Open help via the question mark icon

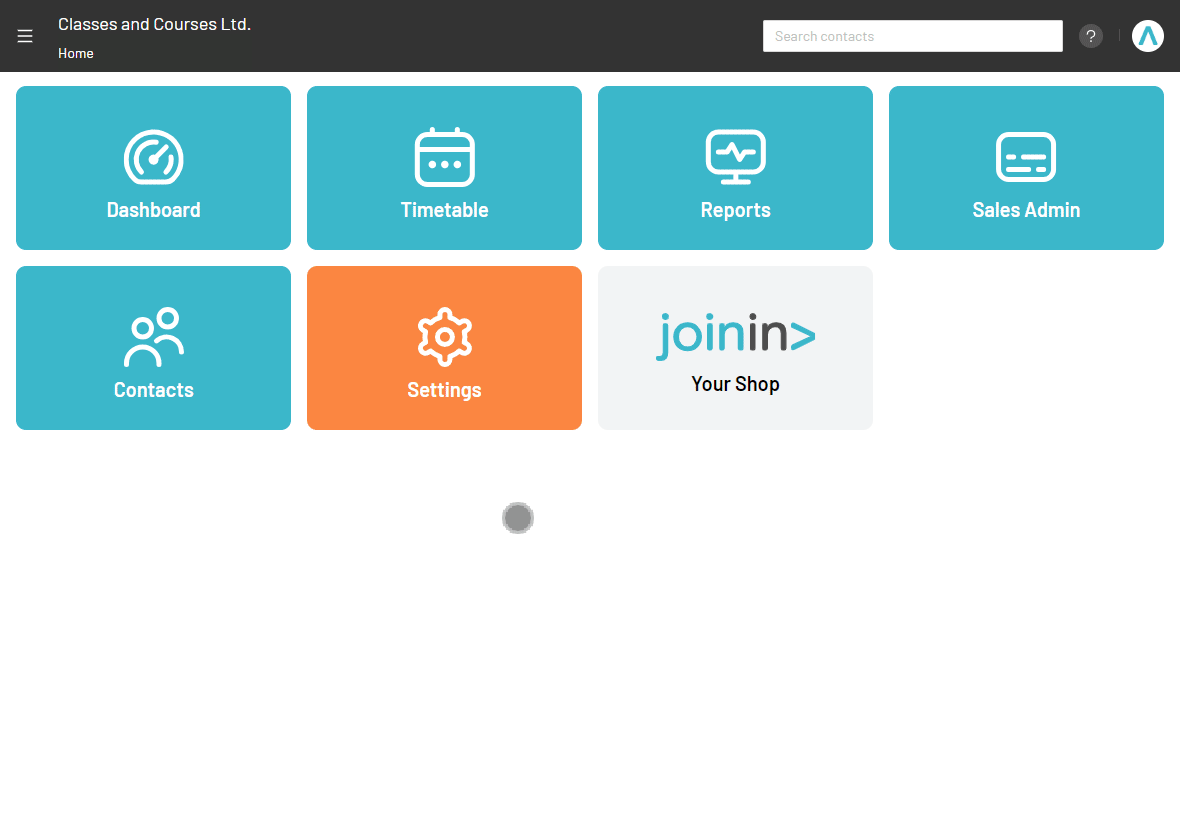(x=1090, y=36)
